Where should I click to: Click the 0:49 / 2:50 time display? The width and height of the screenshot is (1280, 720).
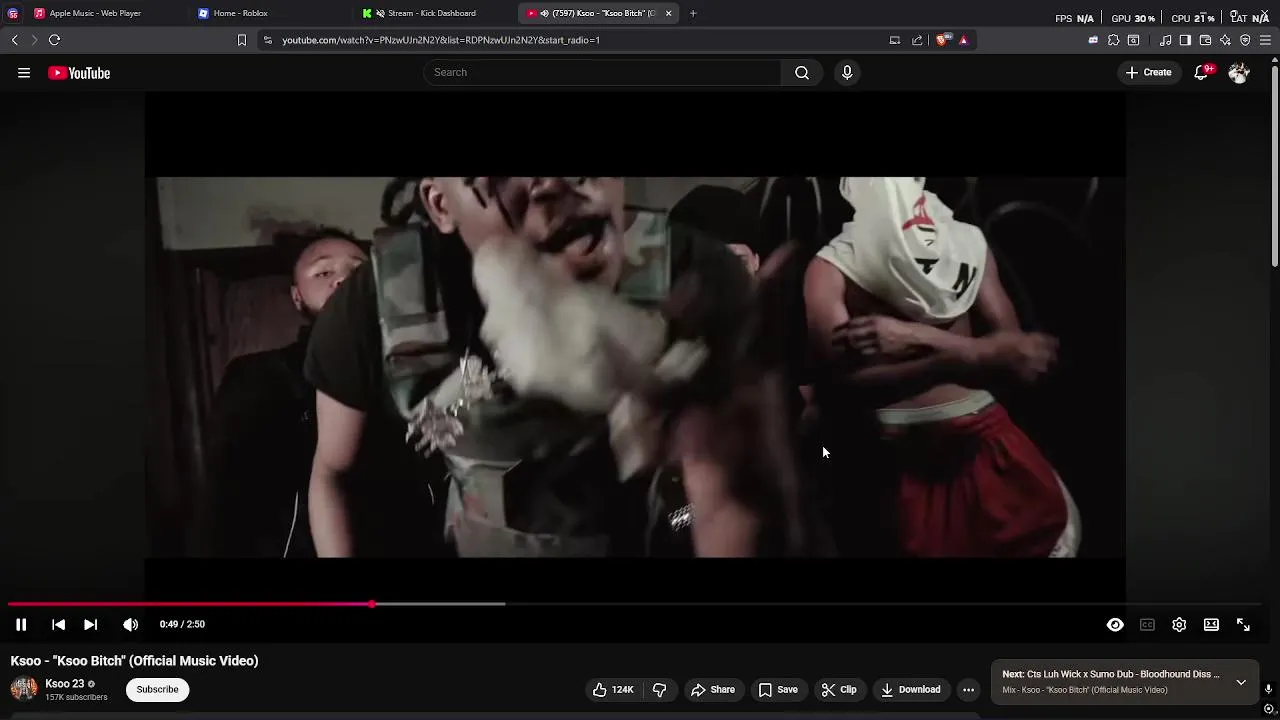pyautogui.click(x=182, y=624)
